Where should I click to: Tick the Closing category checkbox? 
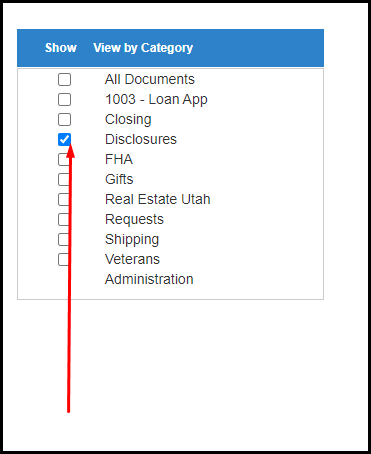point(64,119)
